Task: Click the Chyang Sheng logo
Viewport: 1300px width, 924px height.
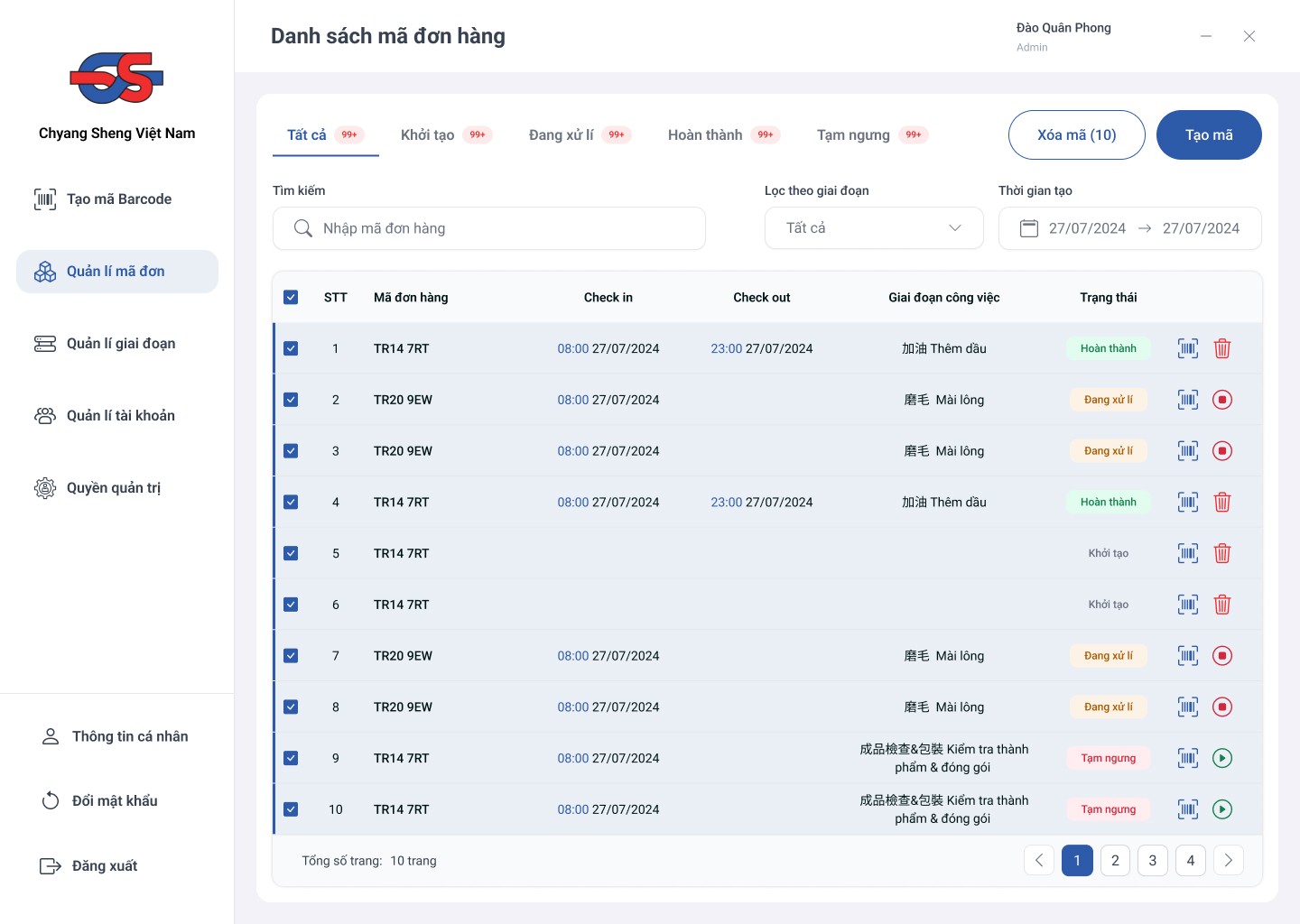Action: point(116,78)
